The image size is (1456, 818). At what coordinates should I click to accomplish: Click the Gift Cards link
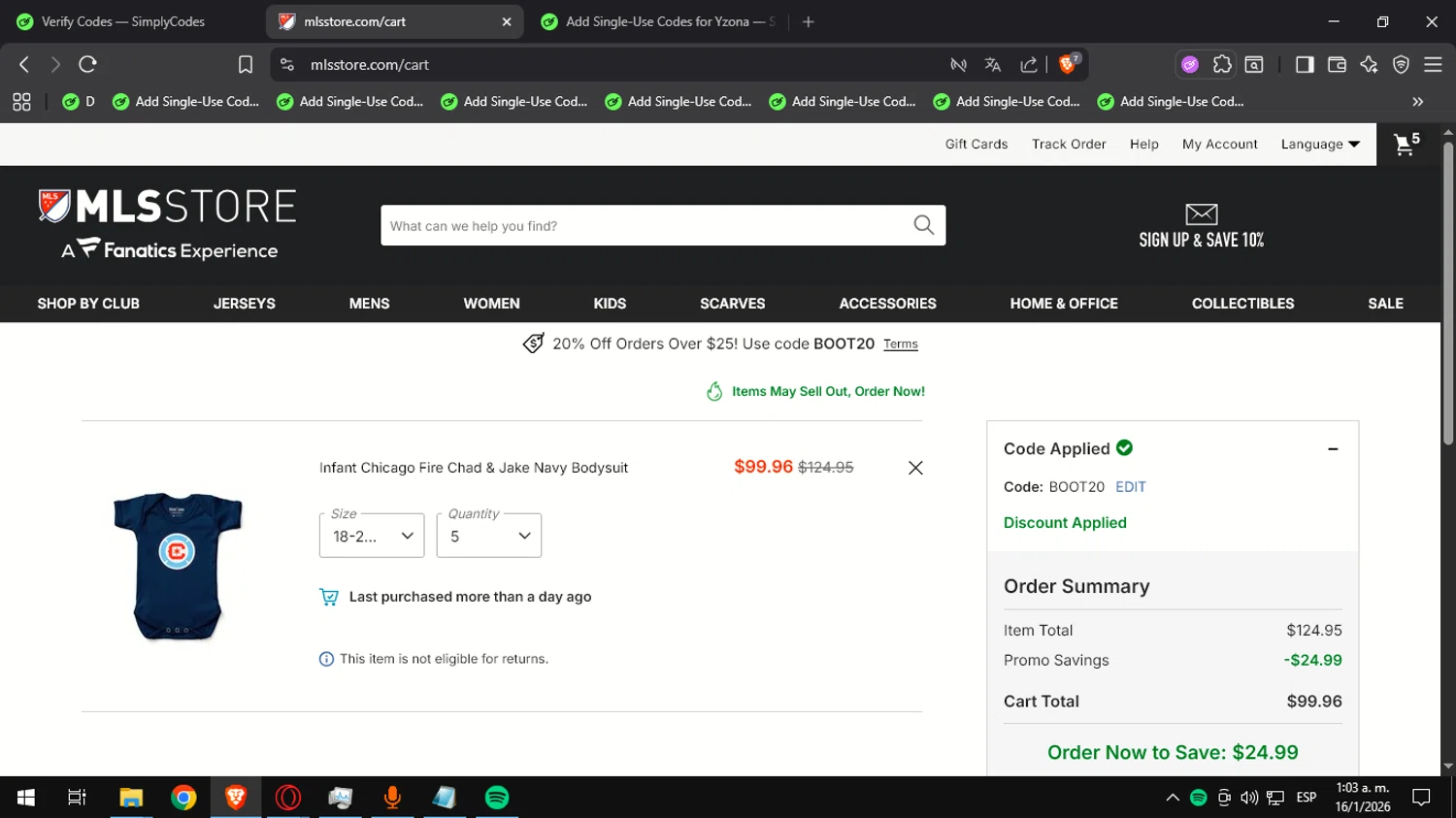coord(976,144)
